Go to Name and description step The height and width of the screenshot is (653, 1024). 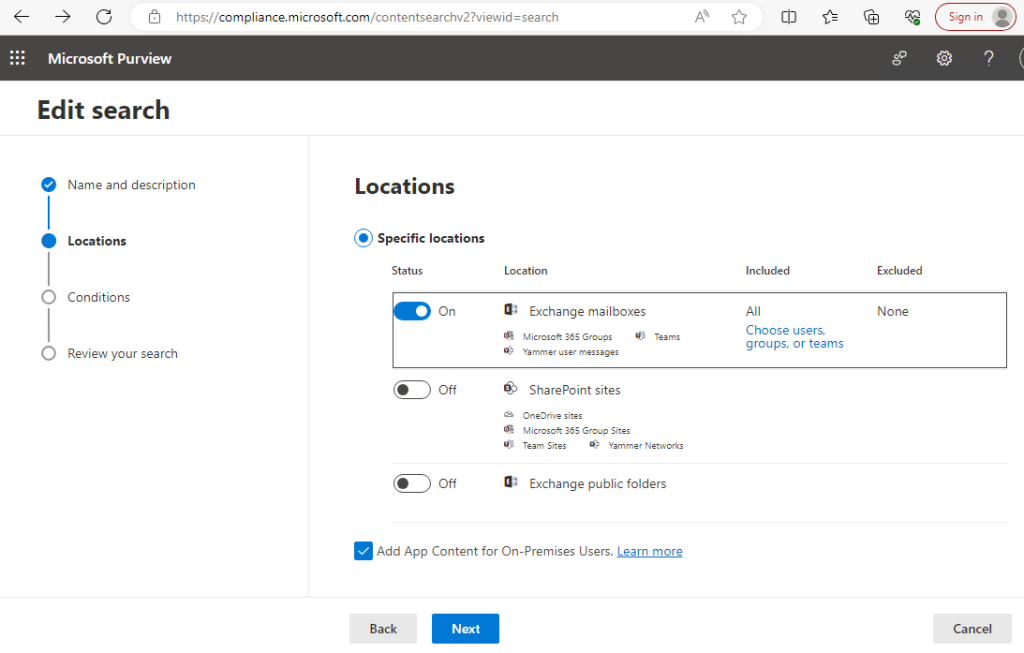click(x=131, y=185)
